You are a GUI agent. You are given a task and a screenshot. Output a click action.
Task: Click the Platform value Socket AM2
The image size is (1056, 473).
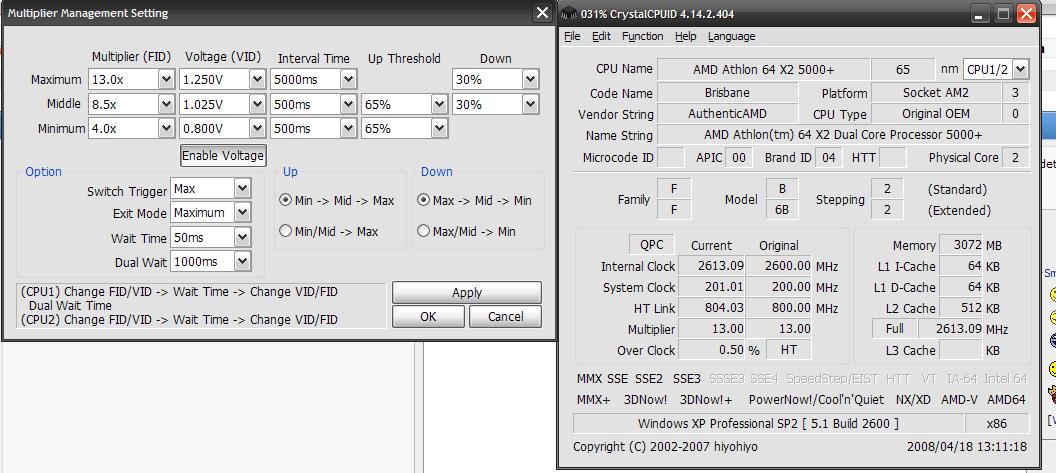[935, 94]
